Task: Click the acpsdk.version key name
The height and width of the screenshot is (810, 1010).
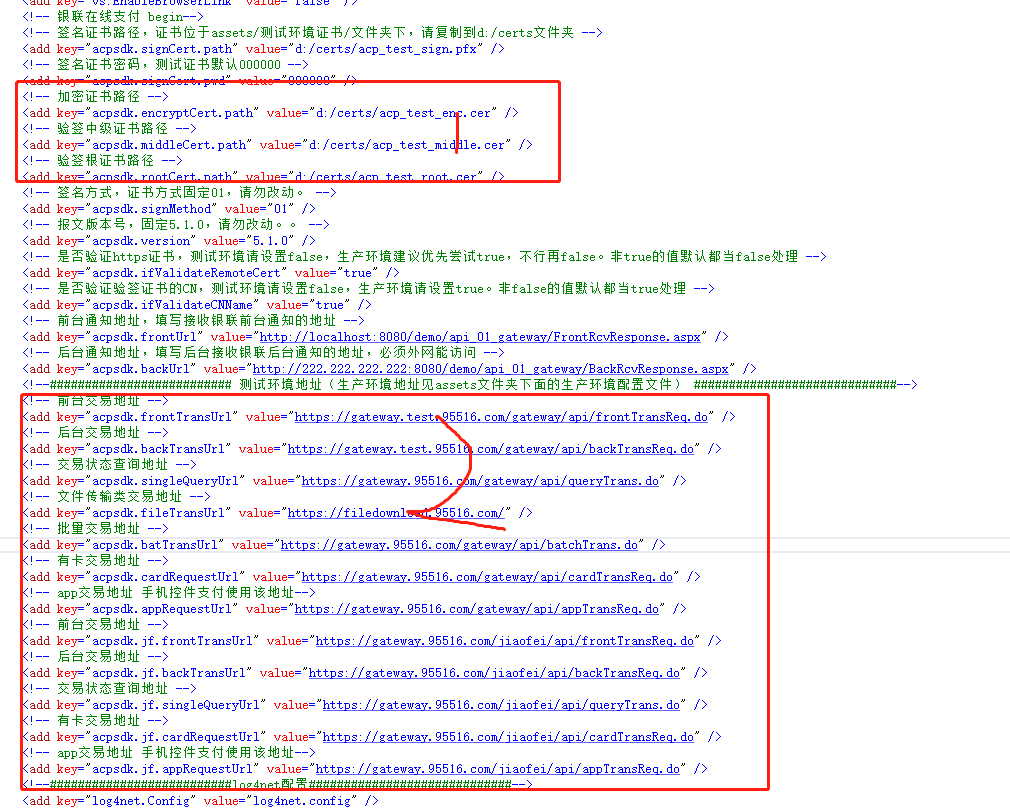Action: 142,241
